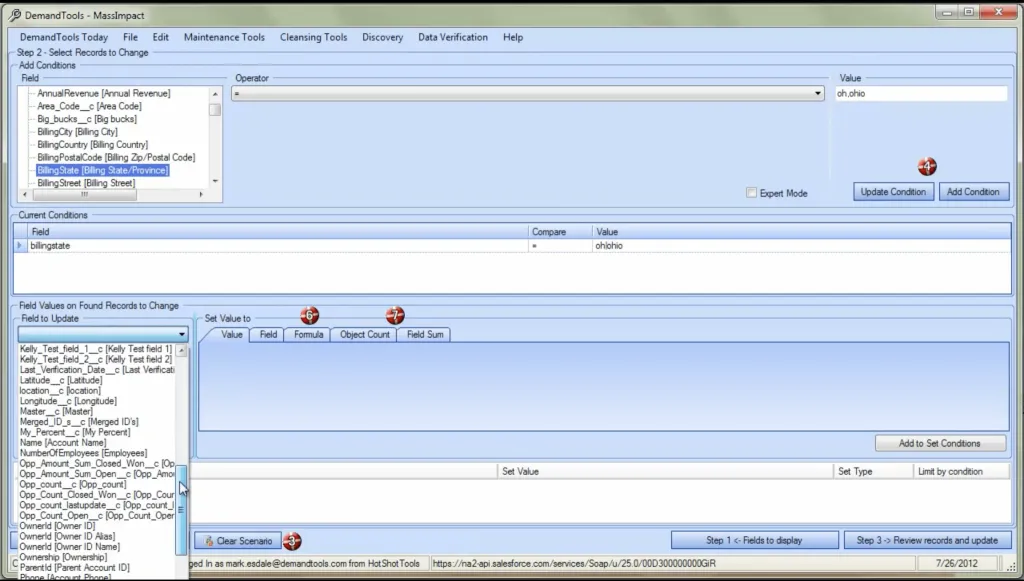Open the DemandTools Today menu
Screen dimensions: 1024x581
(64, 37)
